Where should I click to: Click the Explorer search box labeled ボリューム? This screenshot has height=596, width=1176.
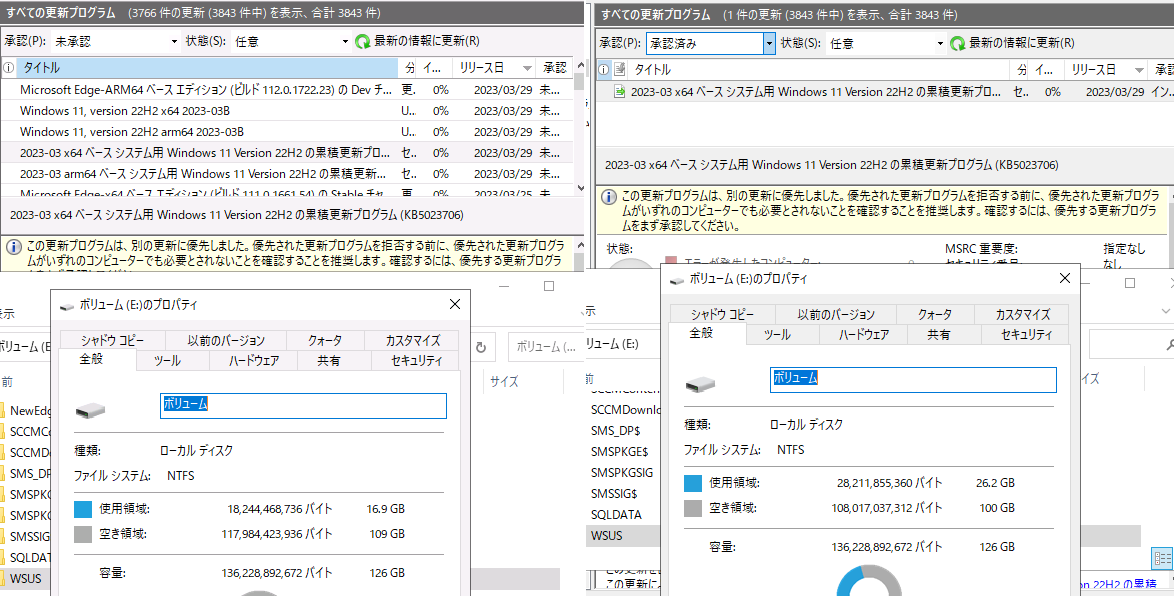pos(545,347)
